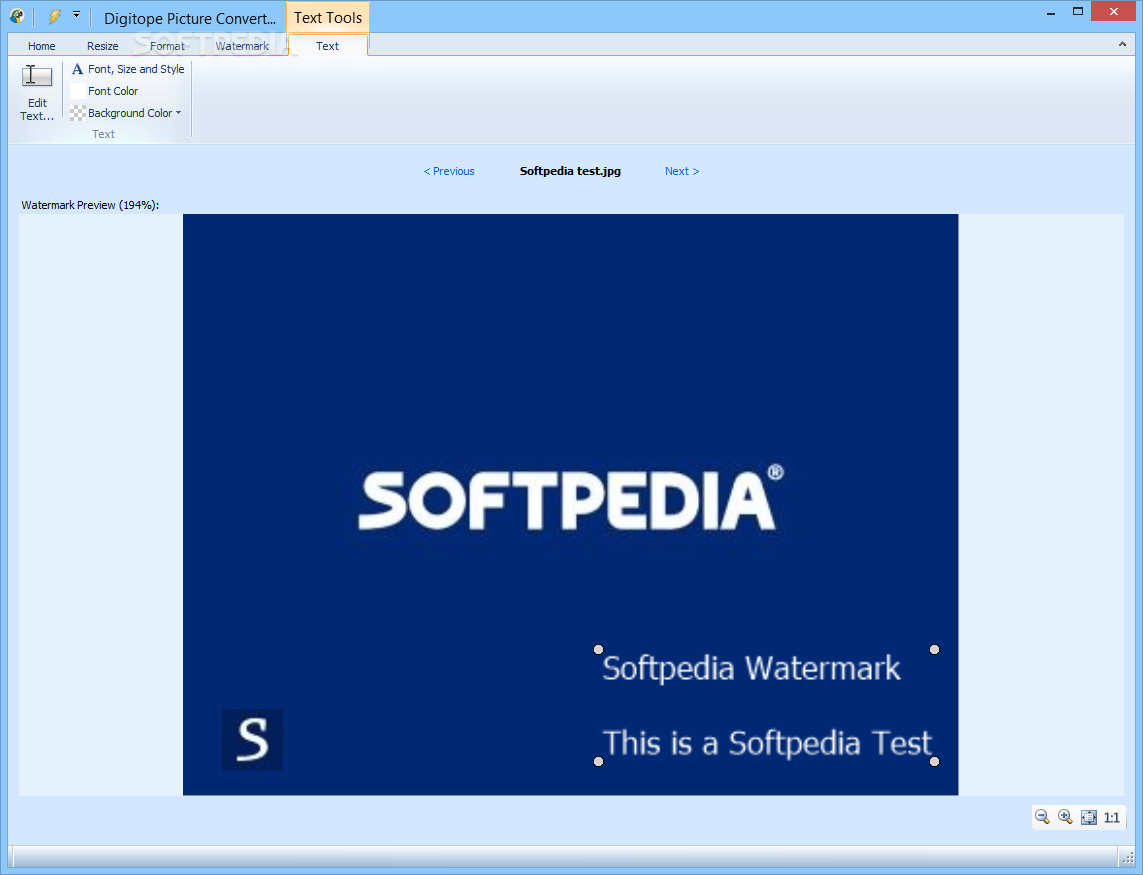Screen dimensions: 1143x875
Task: Click the window resize grip in status bar
Action: 1128,858
